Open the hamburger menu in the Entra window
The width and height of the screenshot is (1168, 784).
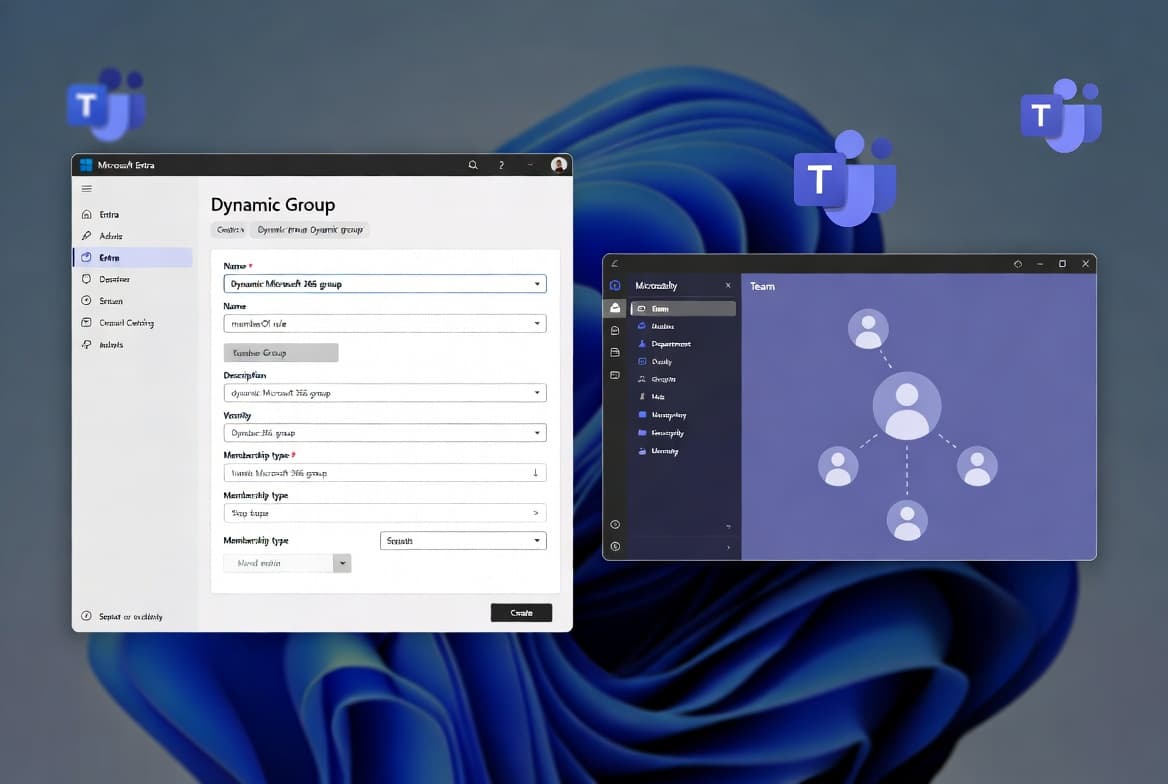86,189
